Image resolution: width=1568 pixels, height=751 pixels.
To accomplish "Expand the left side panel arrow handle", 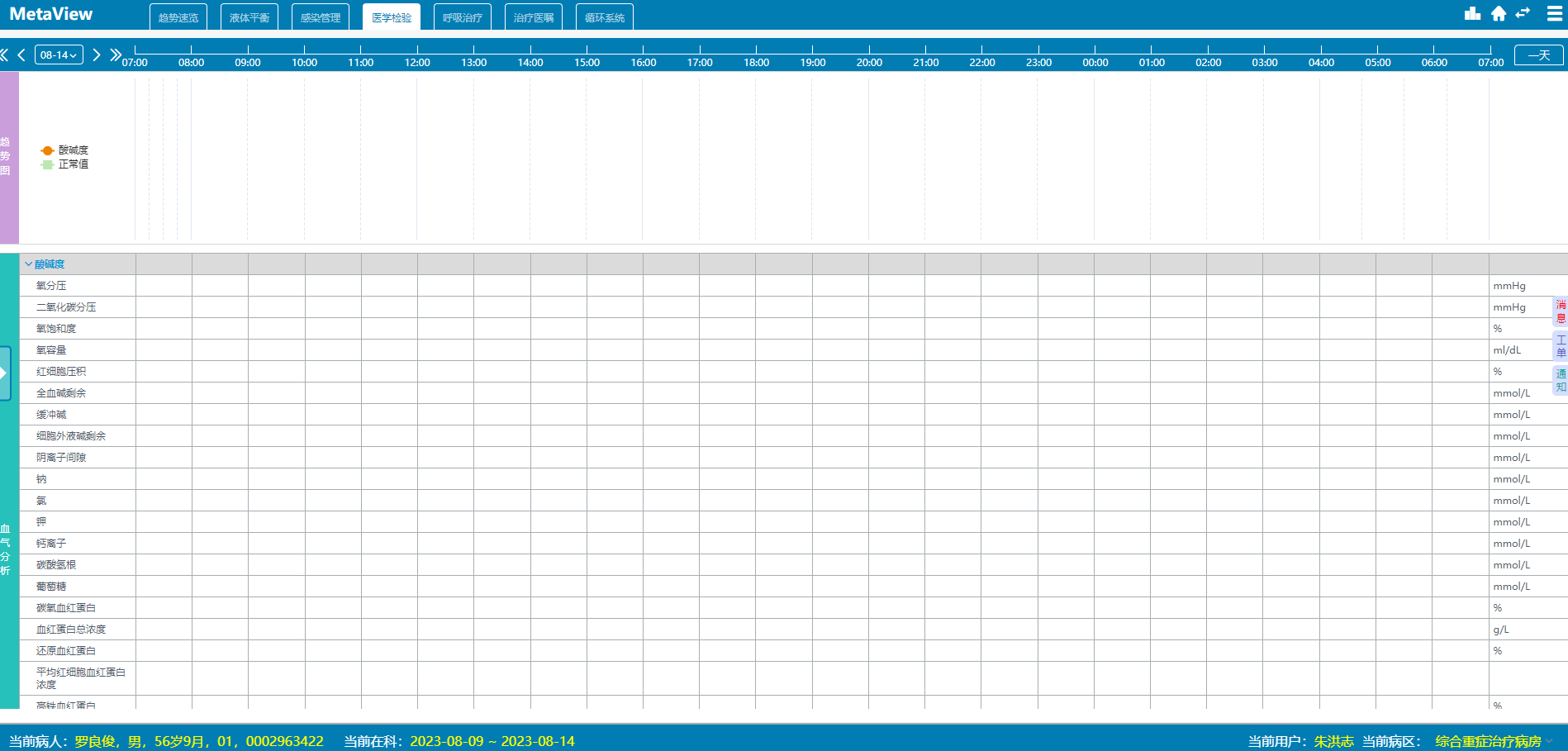I will pos(4,373).
